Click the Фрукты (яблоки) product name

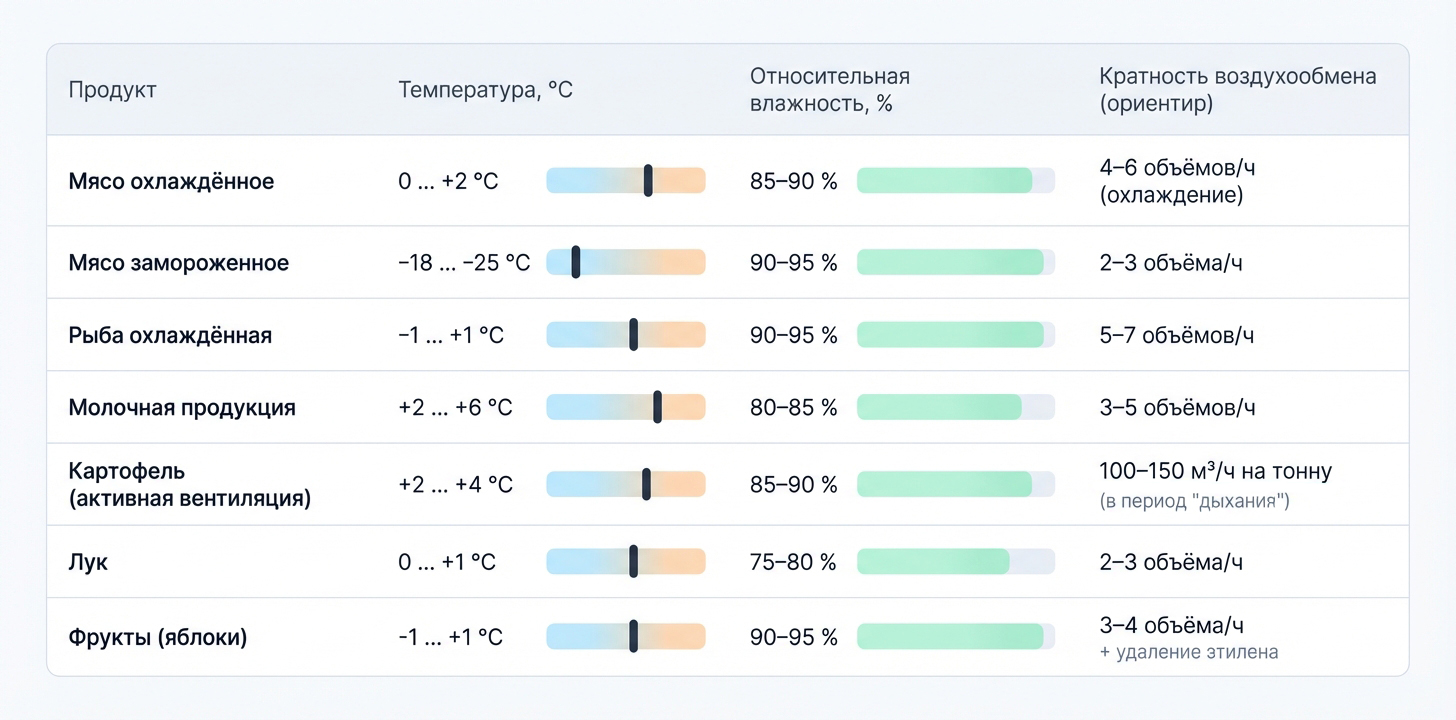pos(157,637)
